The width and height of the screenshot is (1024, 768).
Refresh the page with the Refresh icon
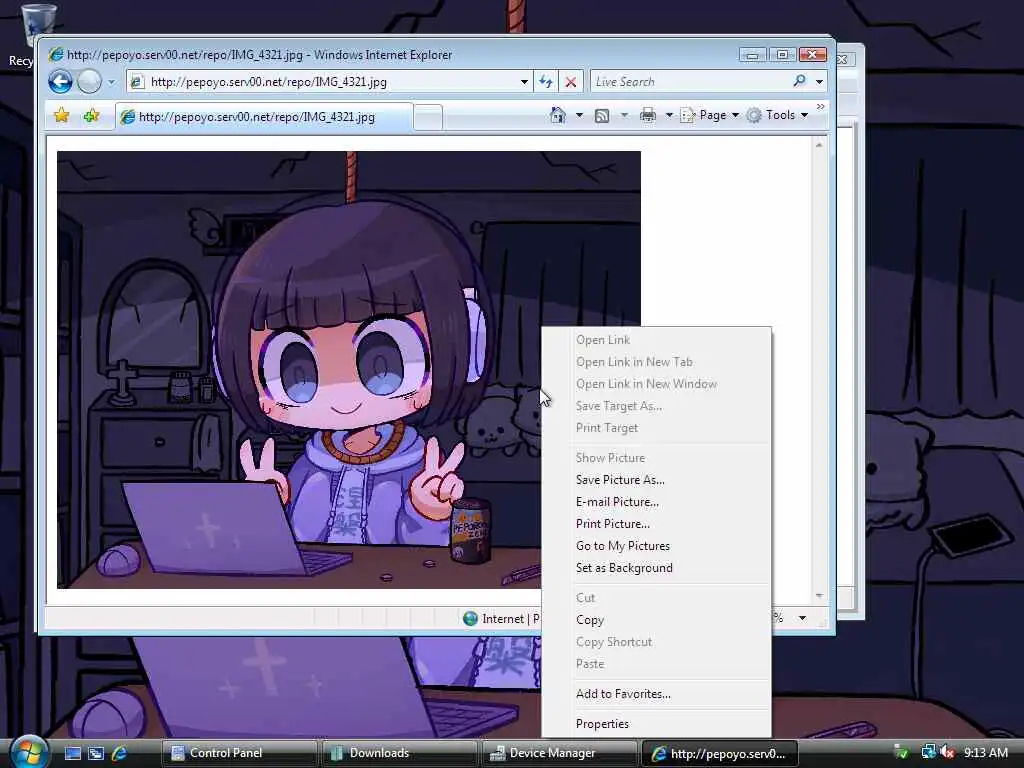[546, 82]
